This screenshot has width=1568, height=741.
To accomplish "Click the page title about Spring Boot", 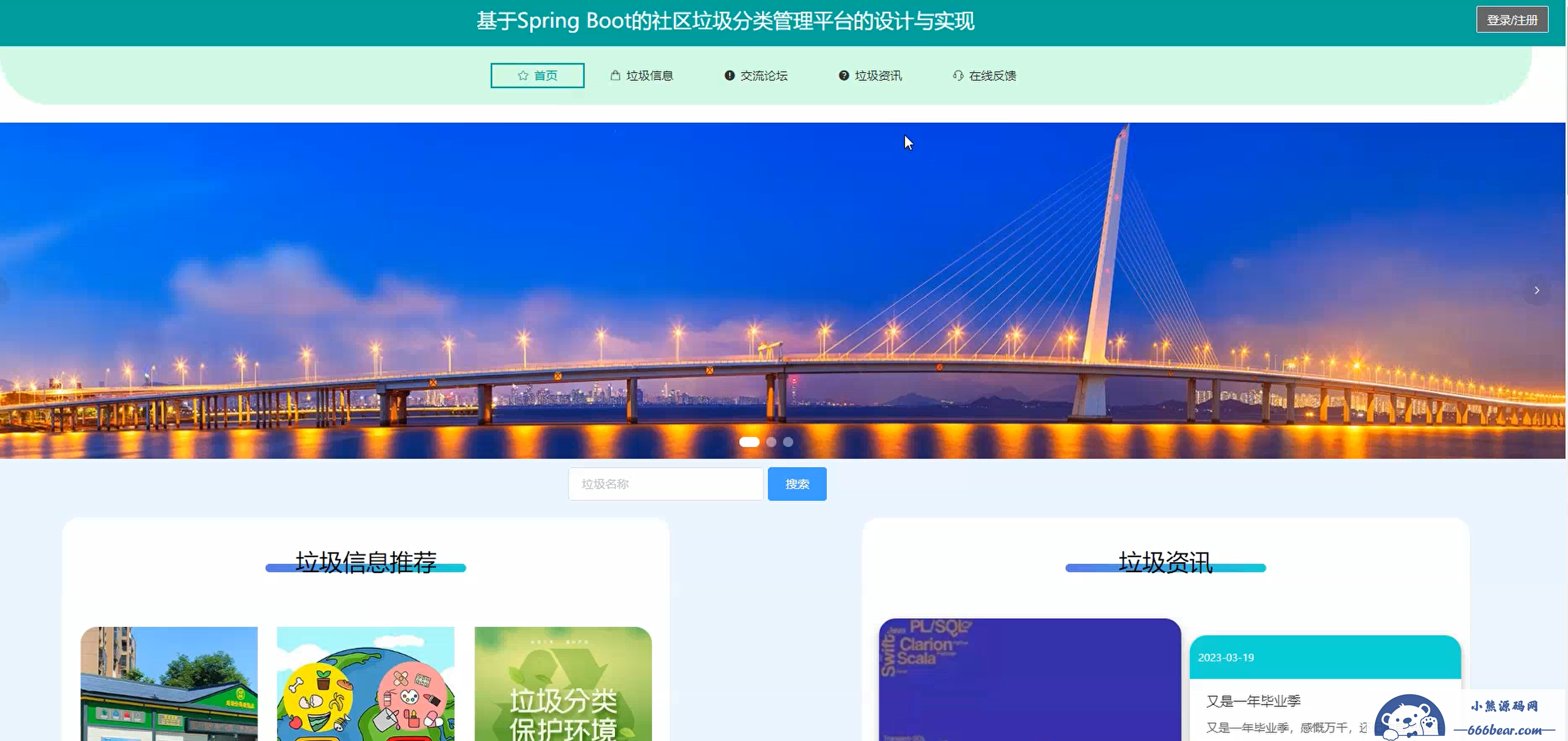I will (x=725, y=21).
